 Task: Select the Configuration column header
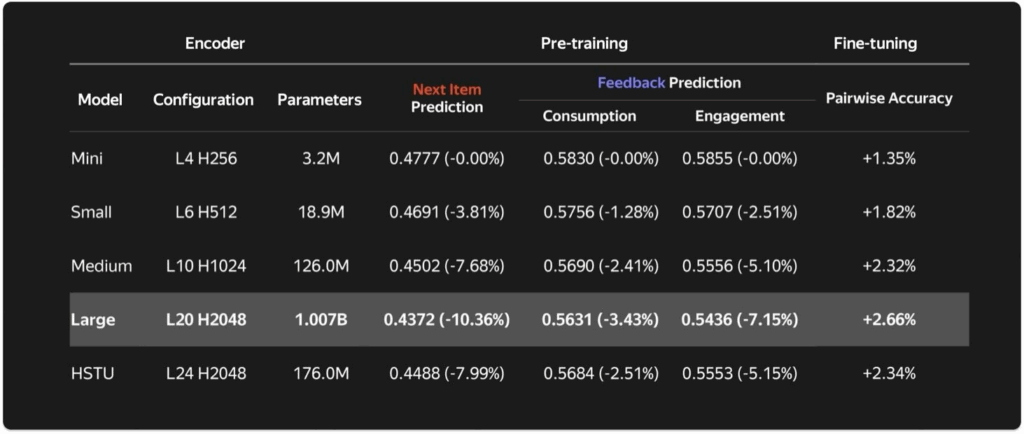[203, 100]
